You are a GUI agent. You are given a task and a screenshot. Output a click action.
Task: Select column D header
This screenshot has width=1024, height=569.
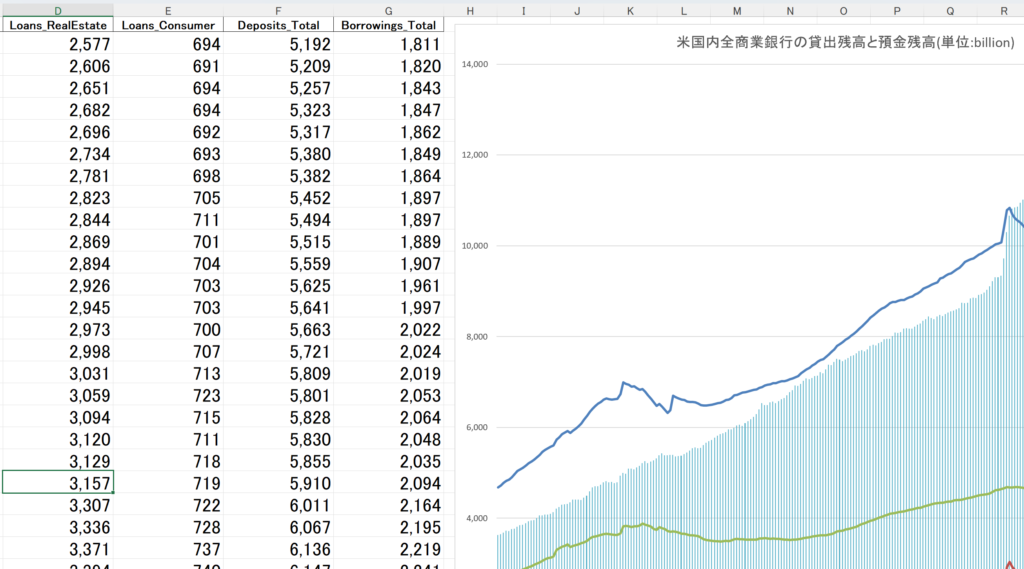(x=57, y=10)
